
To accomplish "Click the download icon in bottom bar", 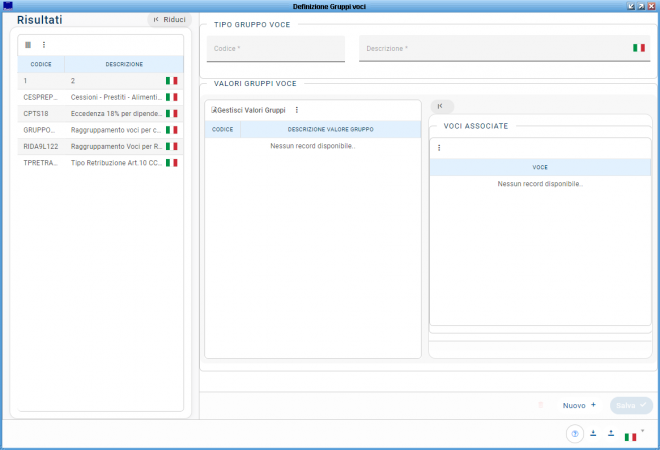I will tap(593, 434).
